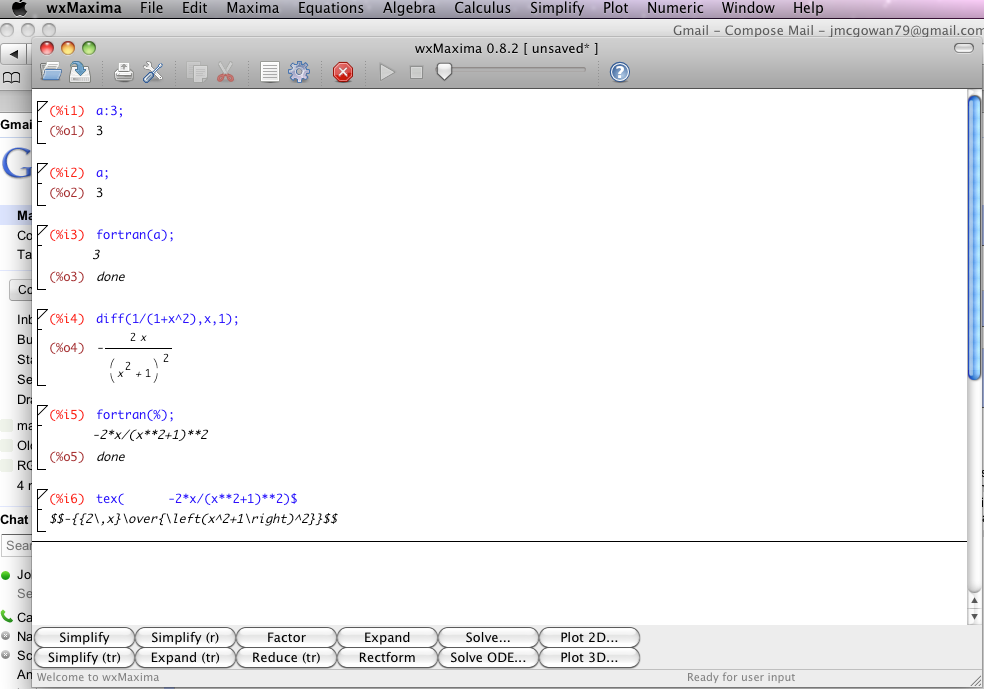Screen dimensions: 984x689
Task: Stop animation with the square icon
Action: 416,72
